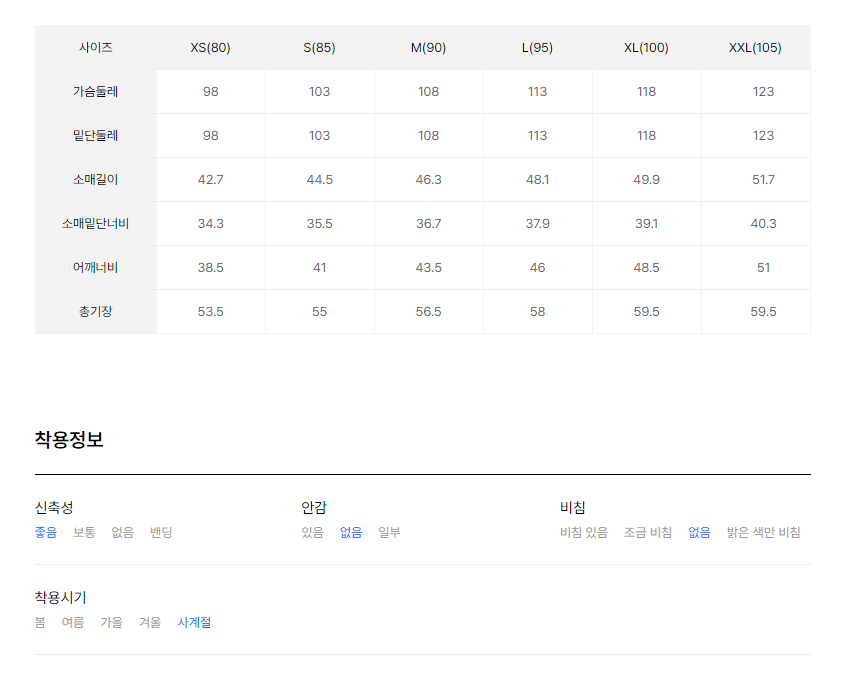Select the 좋음 option under 신축성
This screenshot has height=685, width=868.
pos(45,532)
